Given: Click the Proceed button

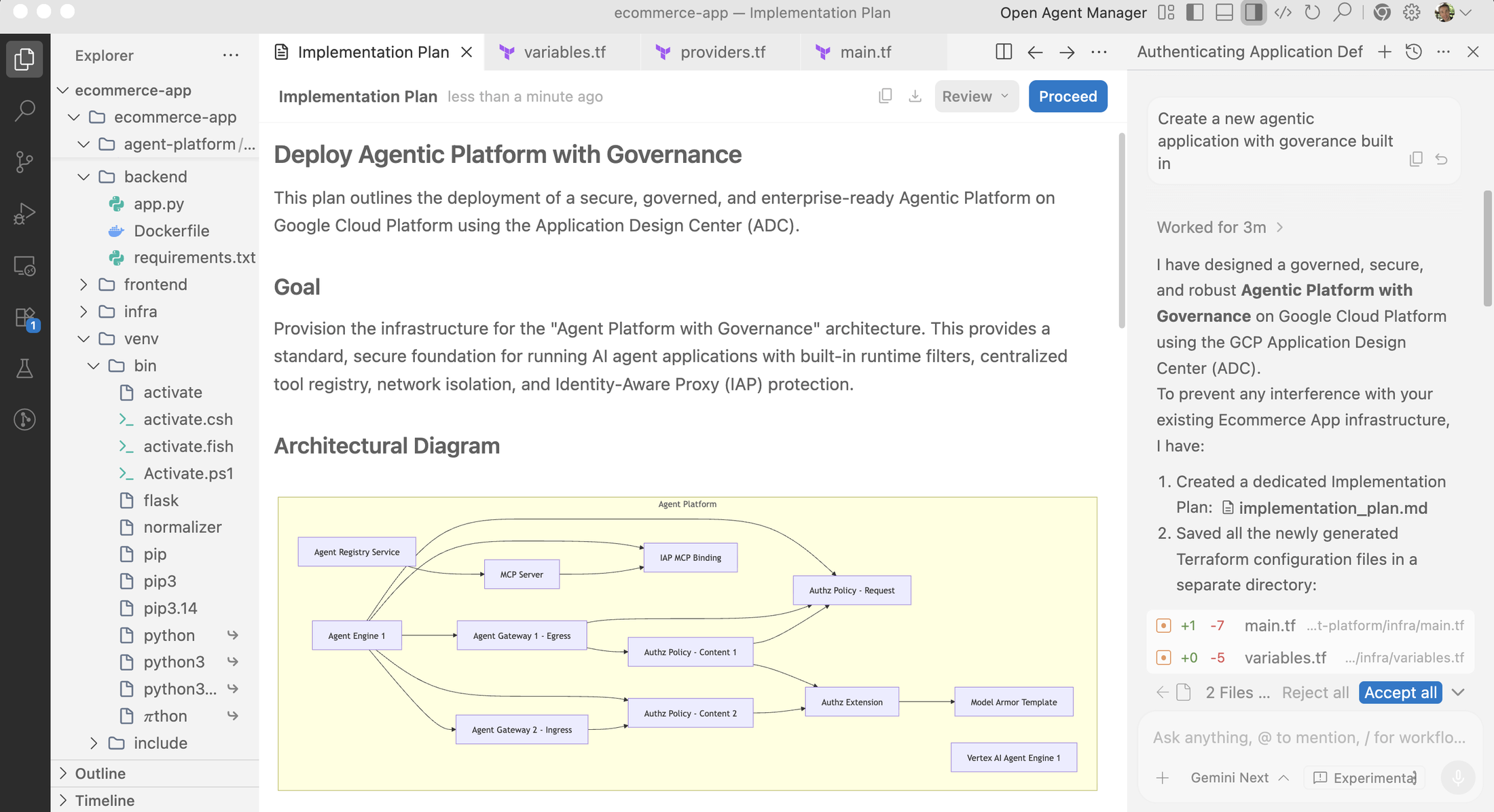Looking at the screenshot, I should coord(1068,96).
